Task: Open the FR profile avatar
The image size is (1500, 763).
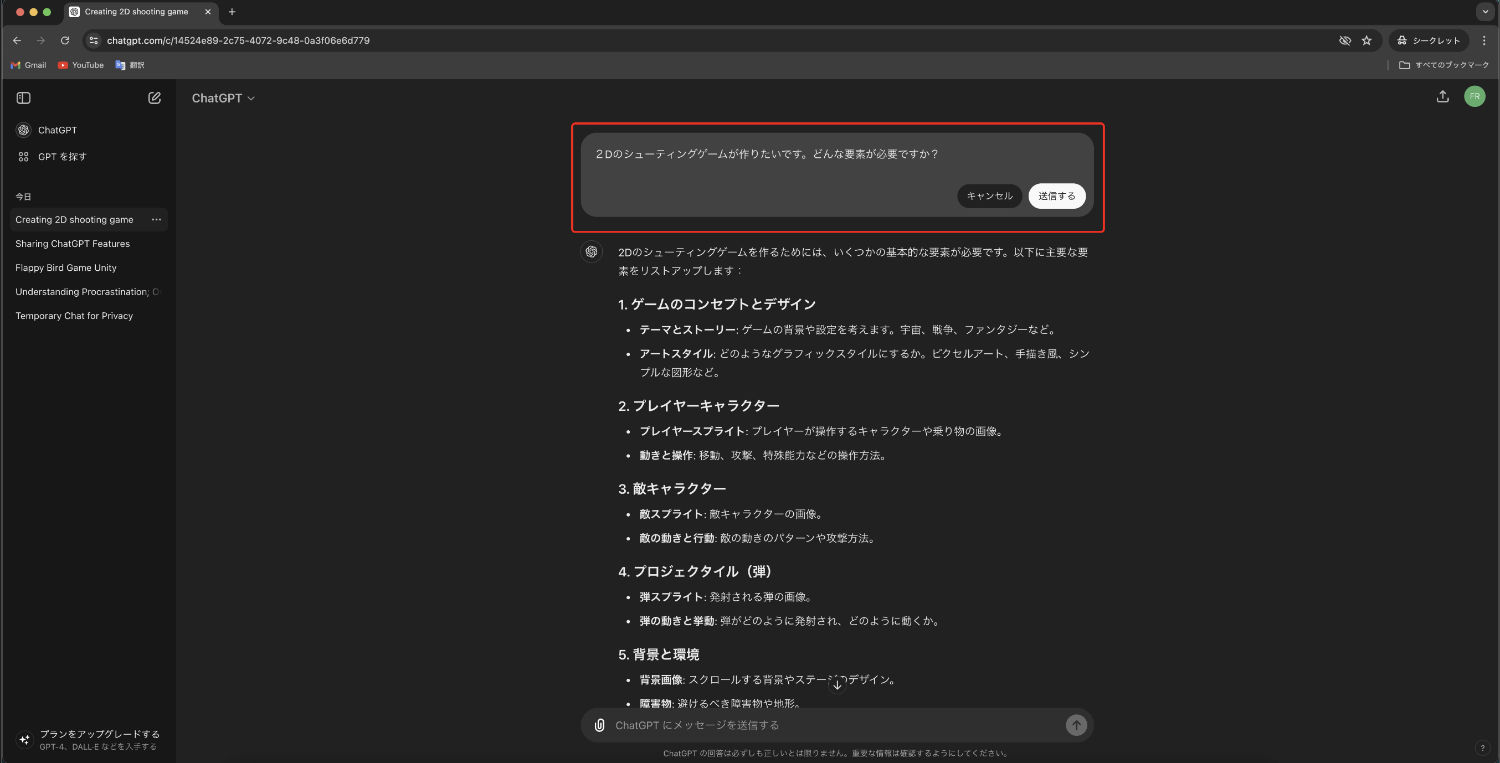Action: pos(1474,97)
